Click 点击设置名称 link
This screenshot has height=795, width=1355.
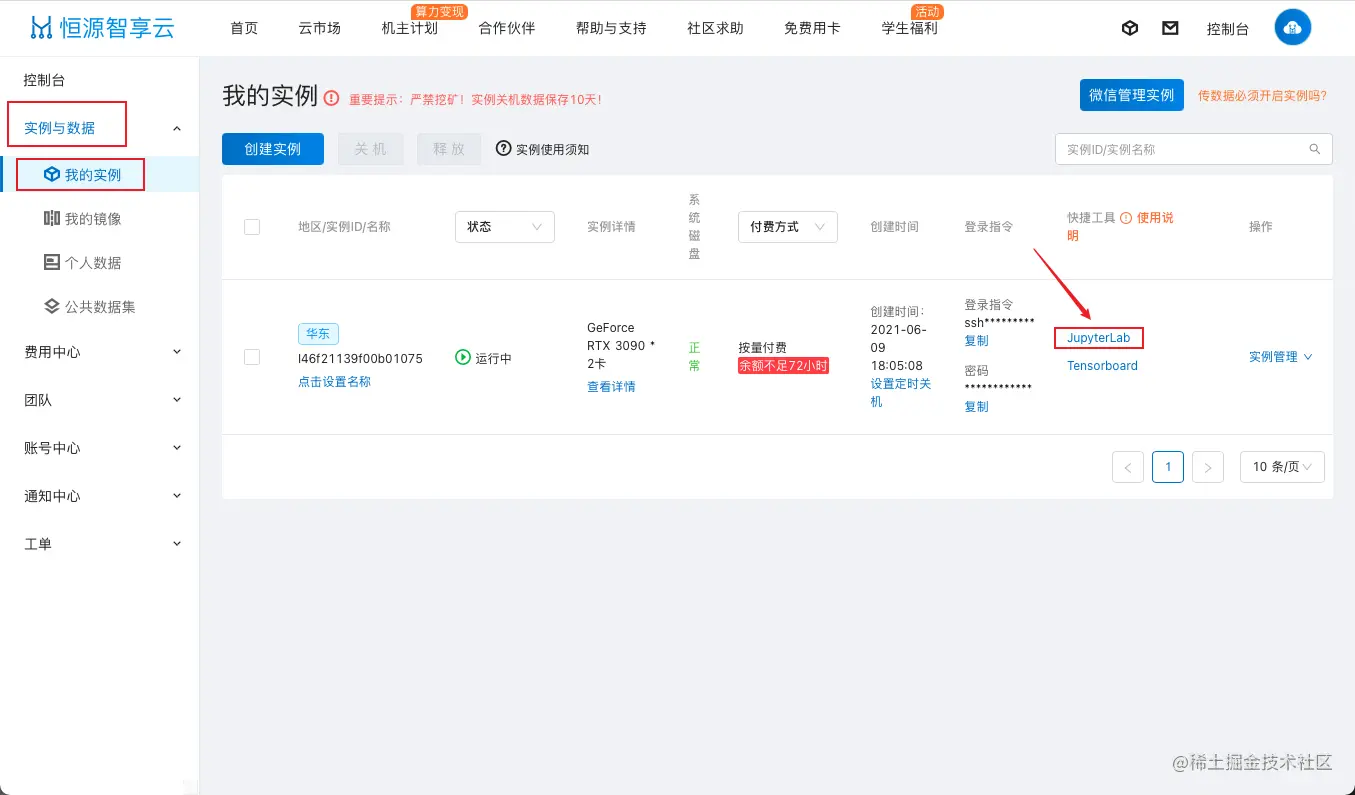tap(334, 382)
